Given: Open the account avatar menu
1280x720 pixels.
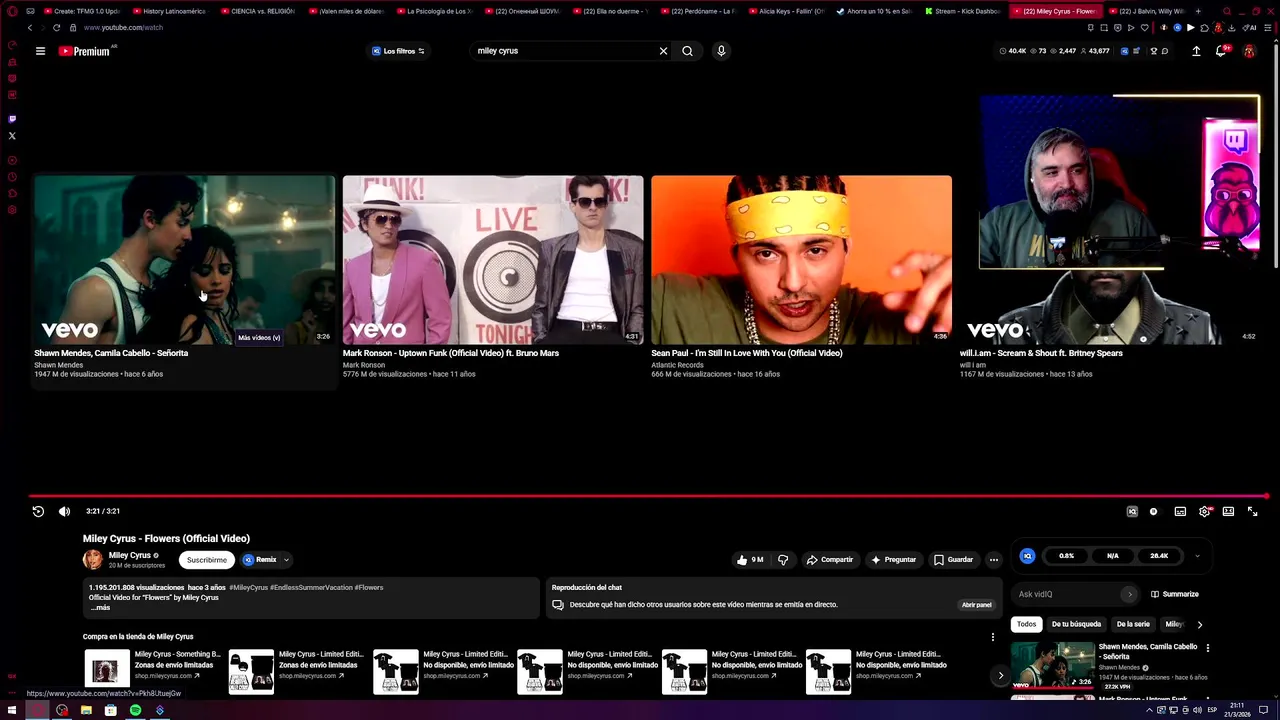Looking at the screenshot, I should pos(1249,51).
